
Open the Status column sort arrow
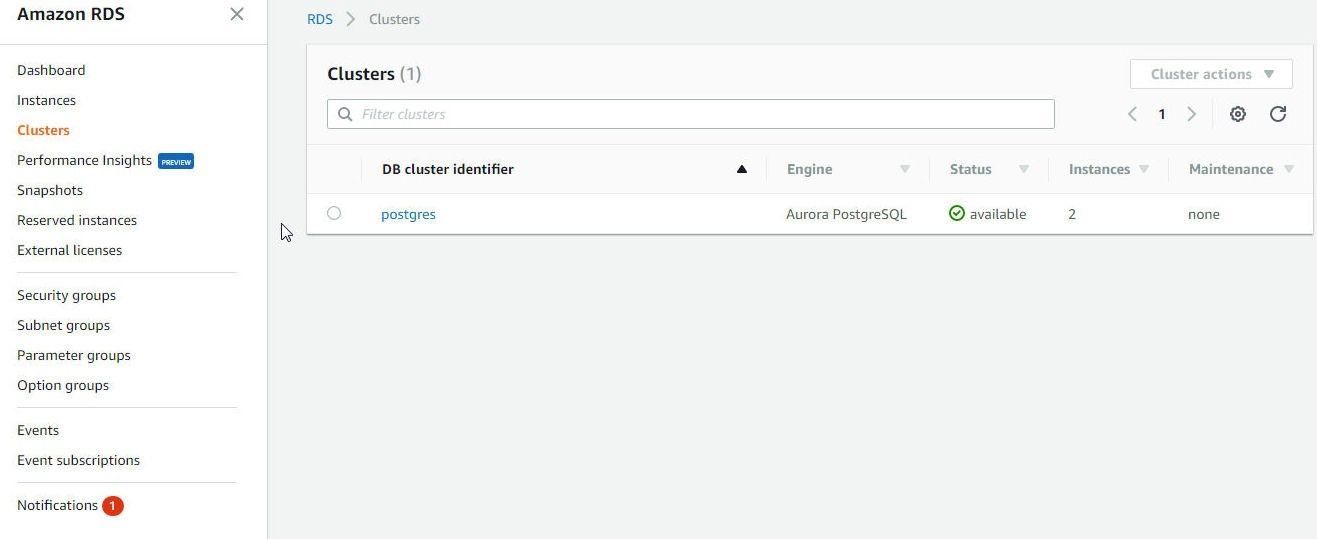click(x=1024, y=169)
